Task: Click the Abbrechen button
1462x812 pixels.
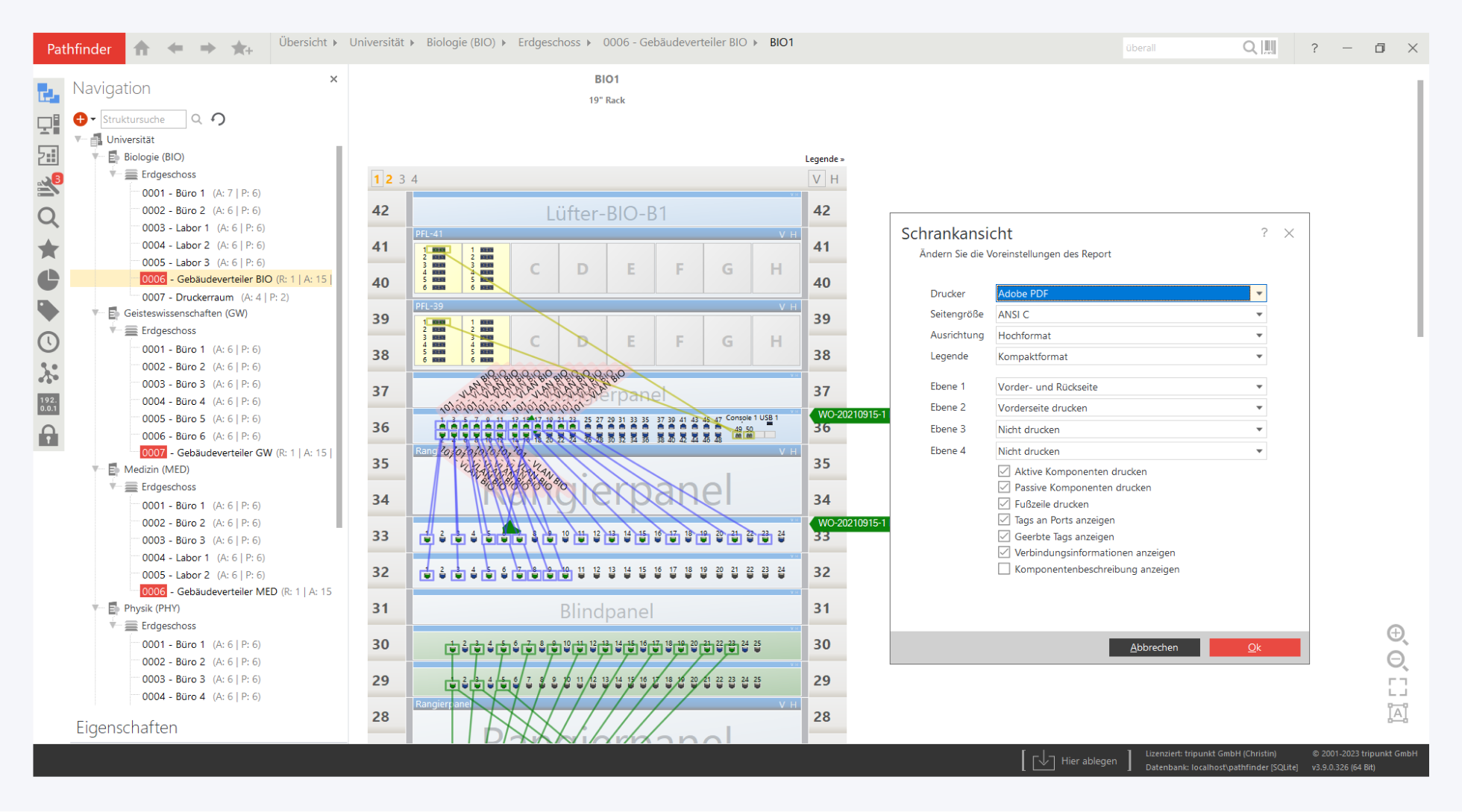Action: point(1153,647)
